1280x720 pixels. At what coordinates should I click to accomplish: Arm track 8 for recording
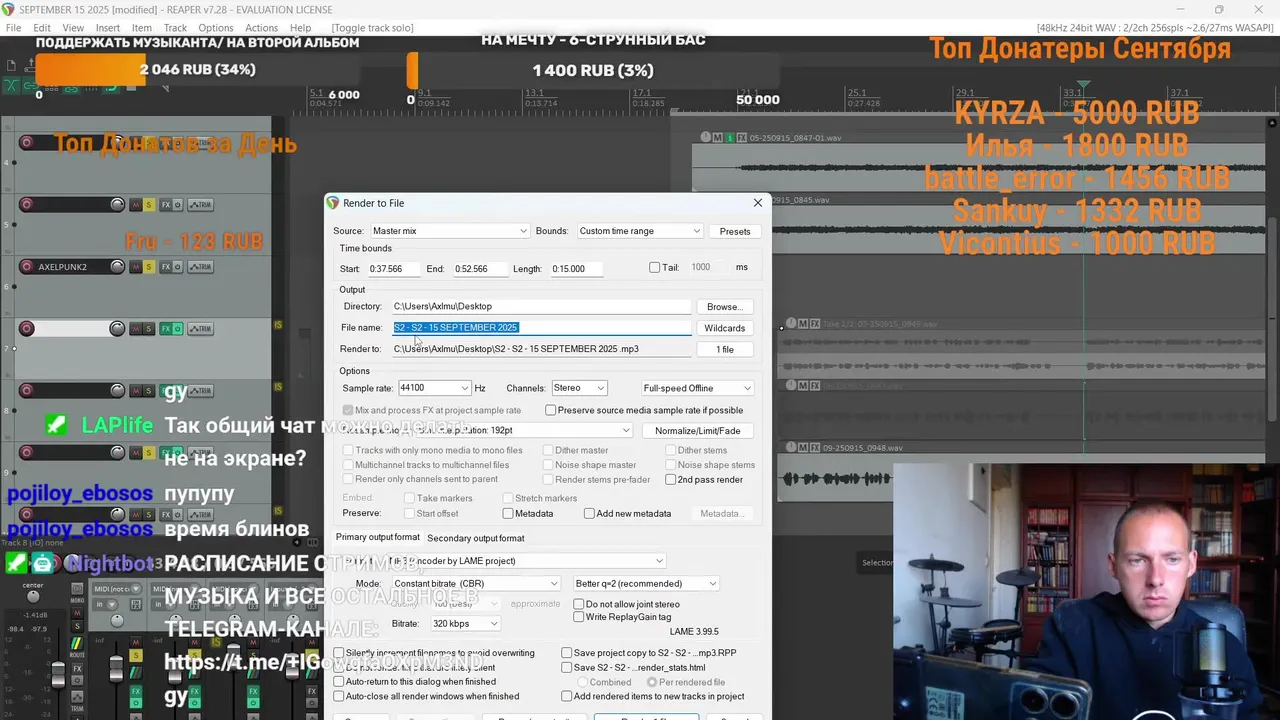[27, 391]
